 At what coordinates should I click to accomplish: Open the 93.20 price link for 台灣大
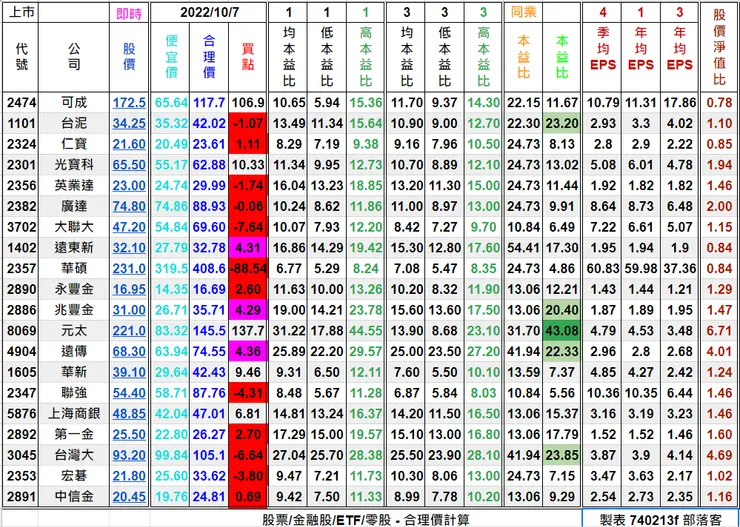pos(129,455)
